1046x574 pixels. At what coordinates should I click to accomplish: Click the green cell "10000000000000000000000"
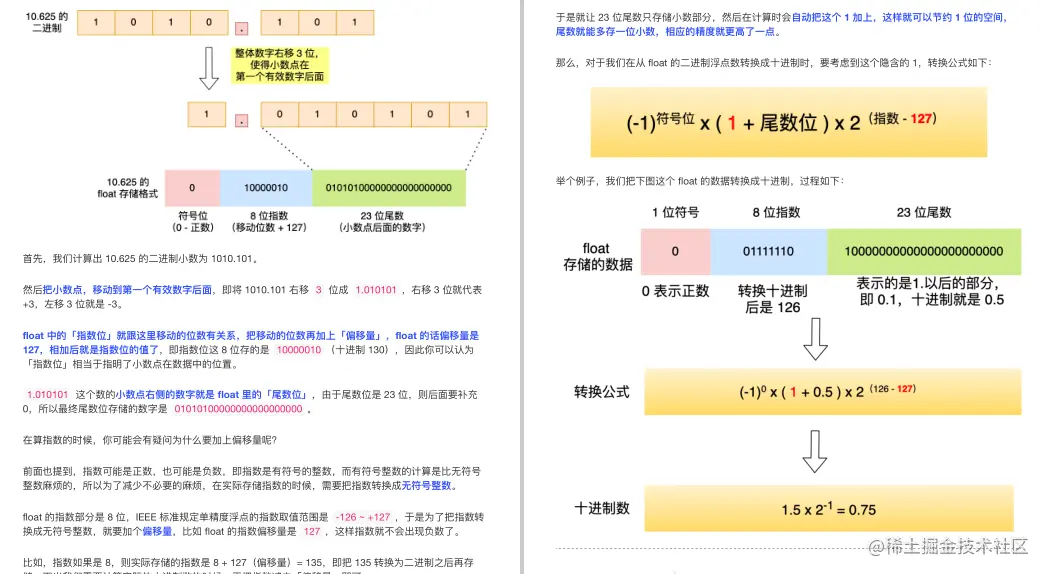tap(924, 252)
